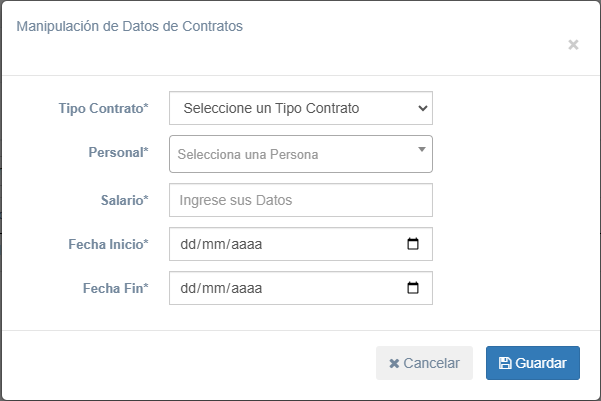Save the contract with the Guardar button

[x=533, y=363]
